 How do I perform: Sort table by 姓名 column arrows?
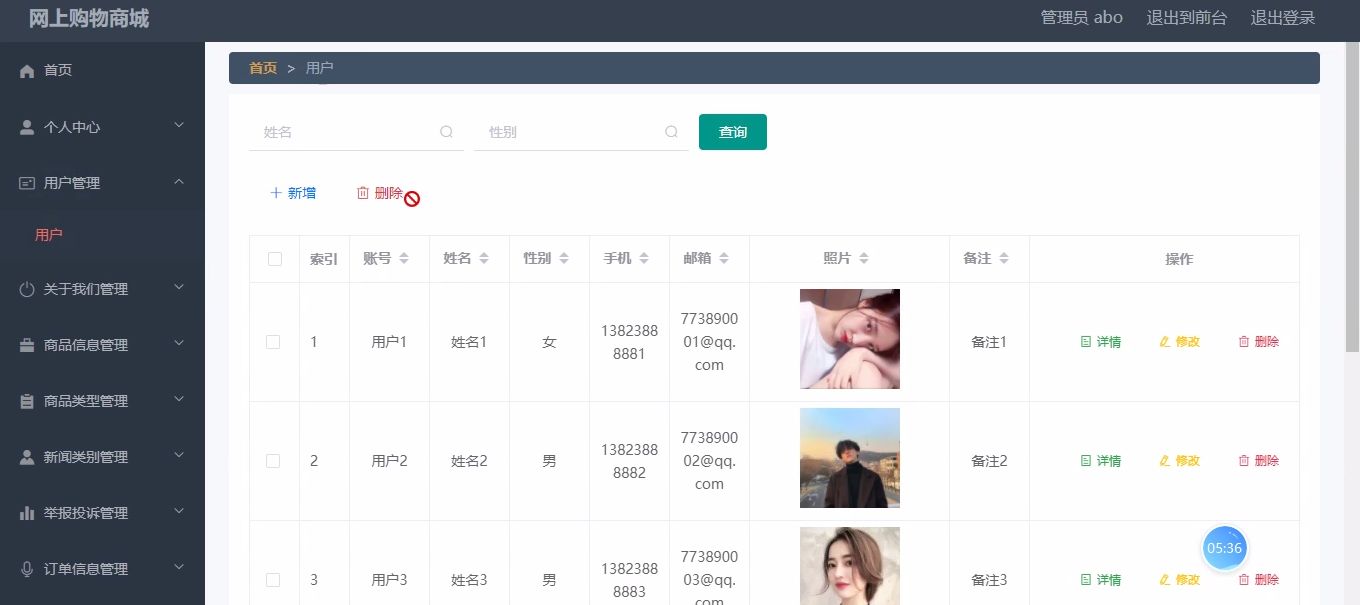(x=484, y=259)
